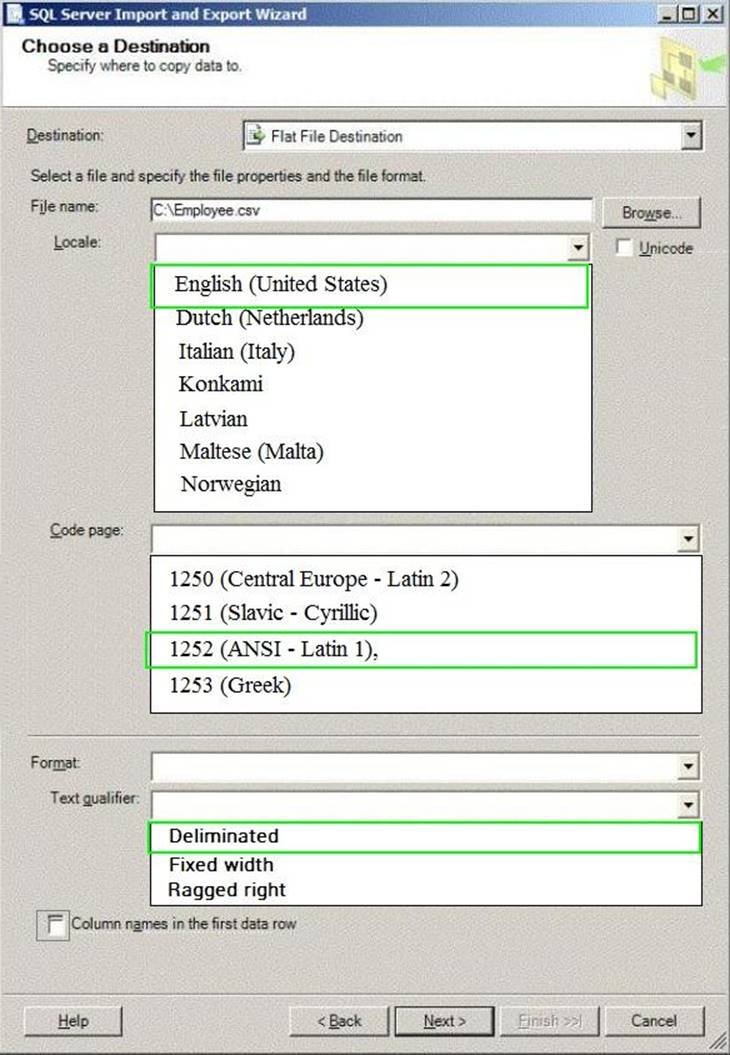Pick Fixed width from format list
Image resolution: width=730 pixels, height=1055 pixels.
click(221, 865)
